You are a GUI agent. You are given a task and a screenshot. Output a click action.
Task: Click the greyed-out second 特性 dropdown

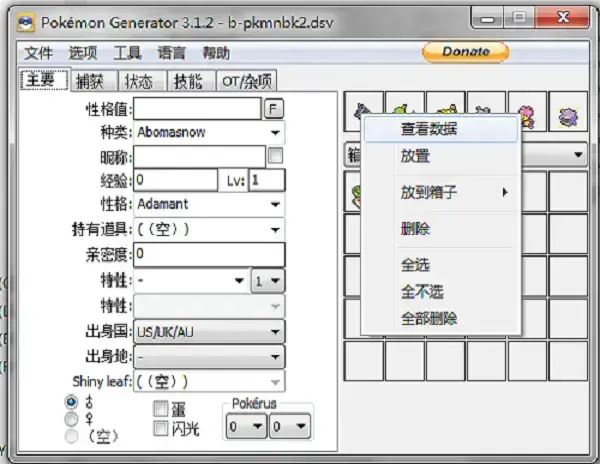209,306
